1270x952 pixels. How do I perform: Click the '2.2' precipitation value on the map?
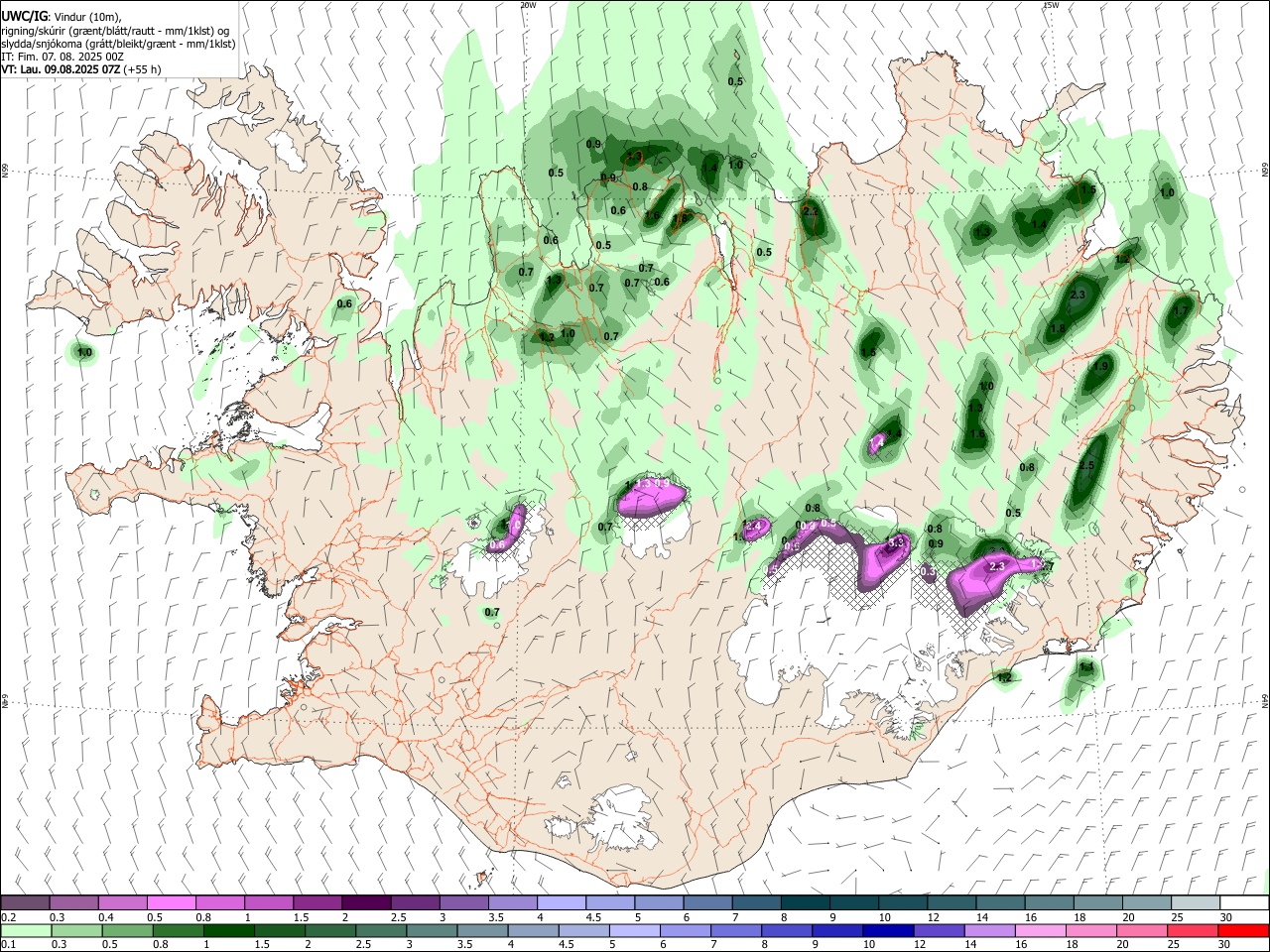pos(810,212)
